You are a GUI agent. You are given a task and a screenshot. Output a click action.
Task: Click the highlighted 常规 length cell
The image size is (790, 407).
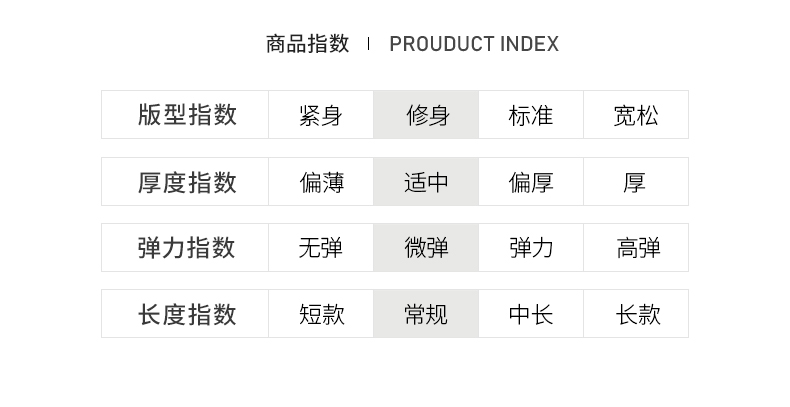(x=427, y=314)
